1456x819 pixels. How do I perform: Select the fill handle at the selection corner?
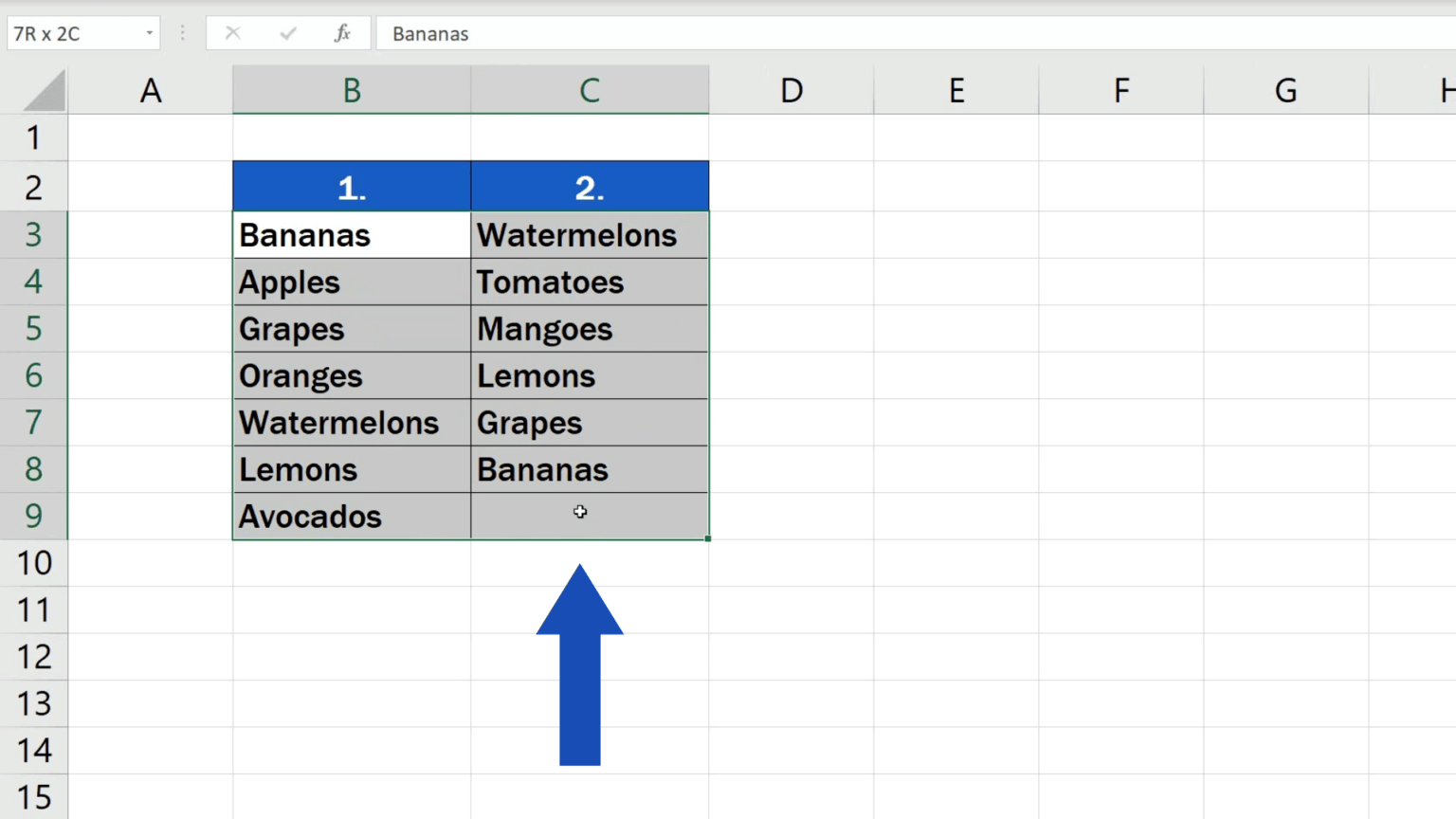(x=708, y=537)
